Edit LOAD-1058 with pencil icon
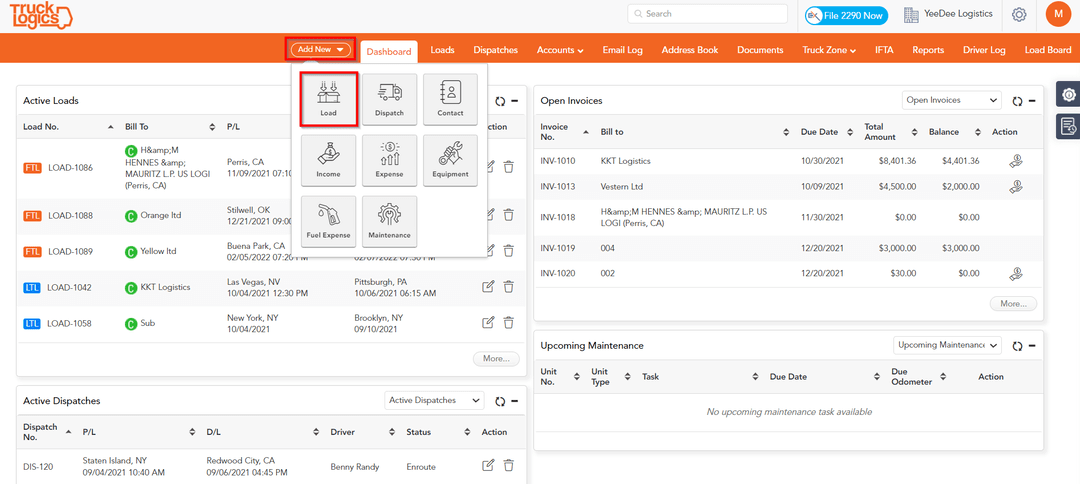 pyautogui.click(x=488, y=322)
